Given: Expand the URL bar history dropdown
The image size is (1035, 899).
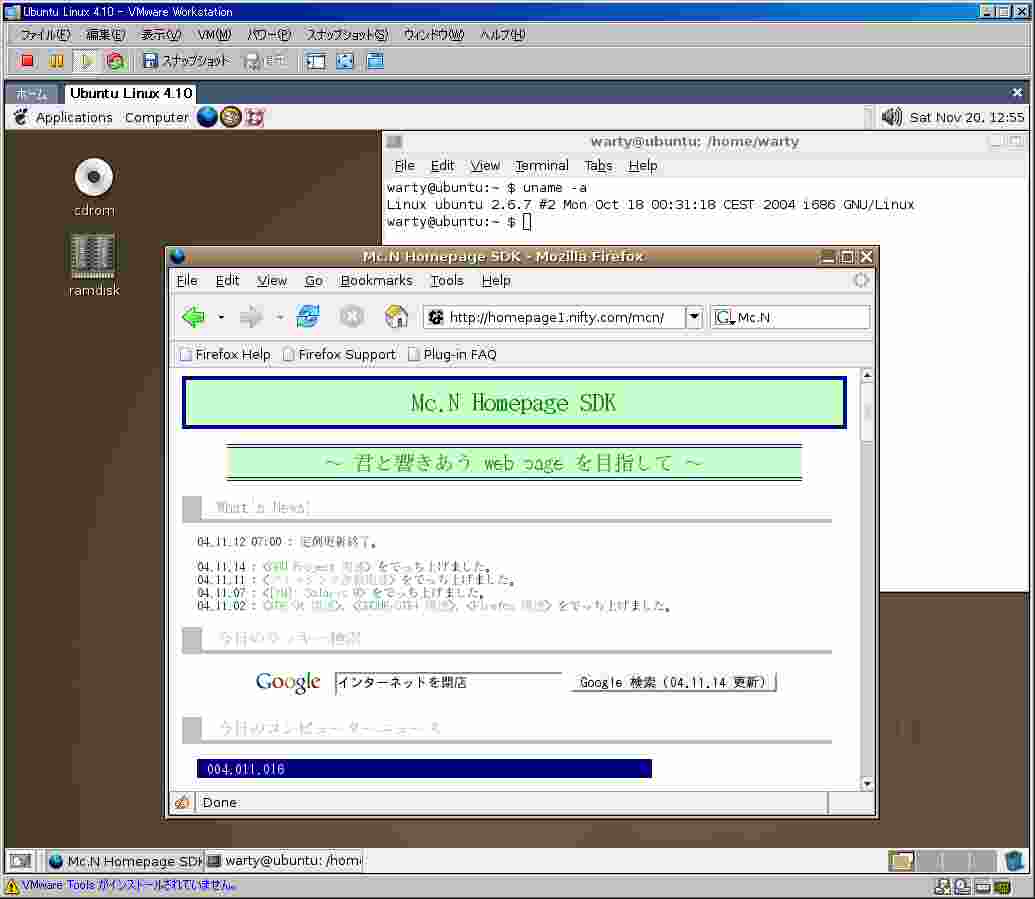Looking at the screenshot, I should click(x=694, y=318).
